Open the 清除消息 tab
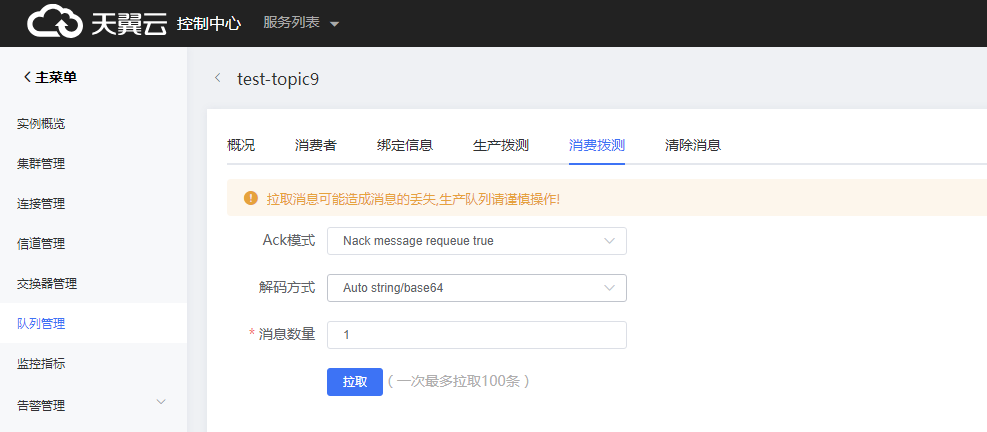 pos(693,145)
